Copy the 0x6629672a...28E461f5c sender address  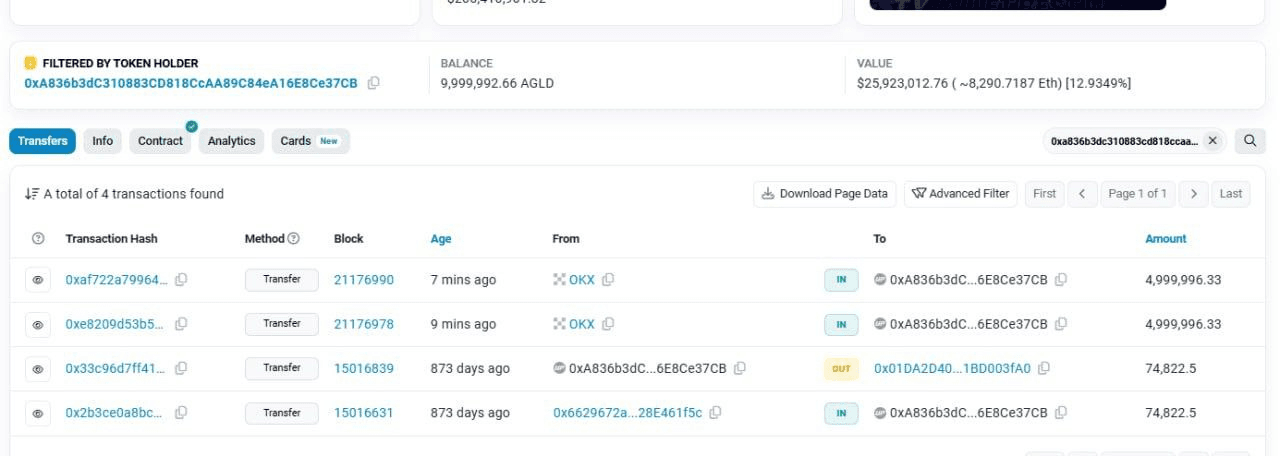pos(715,412)
